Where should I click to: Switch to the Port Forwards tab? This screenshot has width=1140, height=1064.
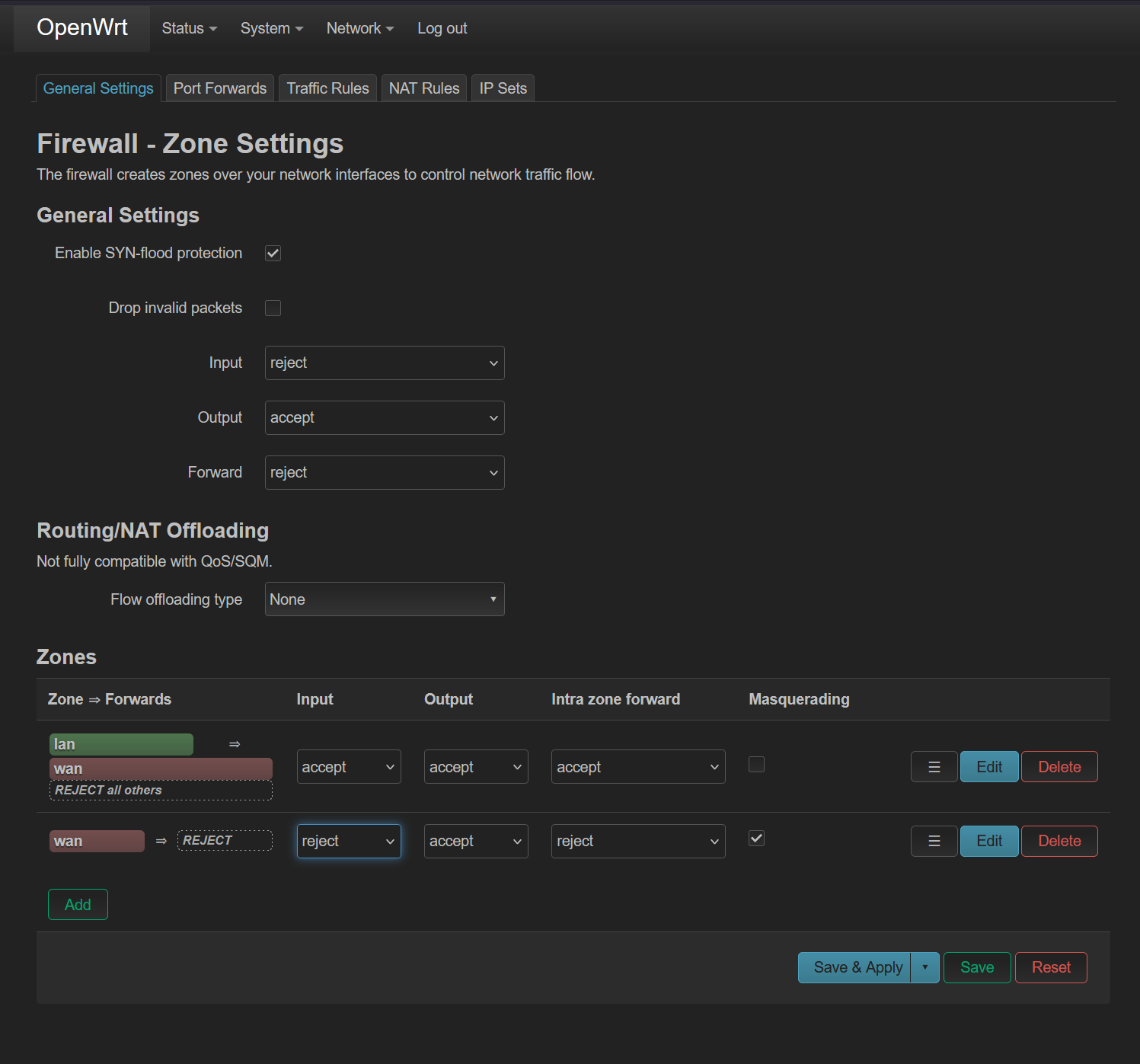[220, 88]
